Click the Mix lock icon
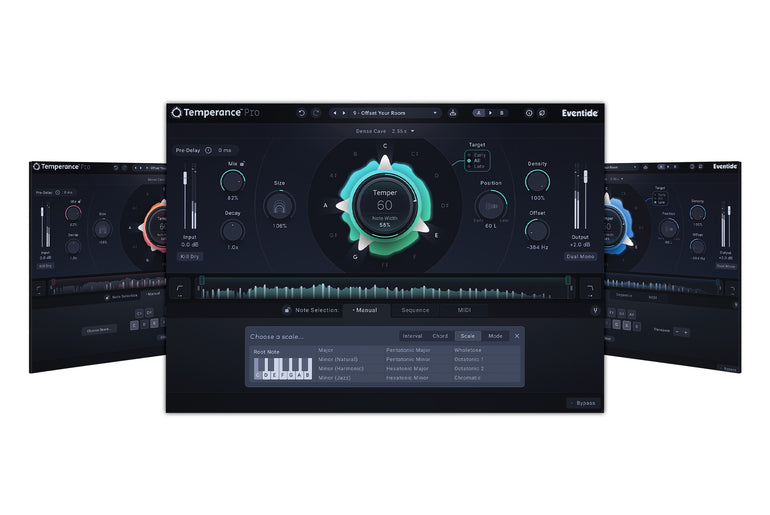770x515 pixels. click(x=245, y=162)
